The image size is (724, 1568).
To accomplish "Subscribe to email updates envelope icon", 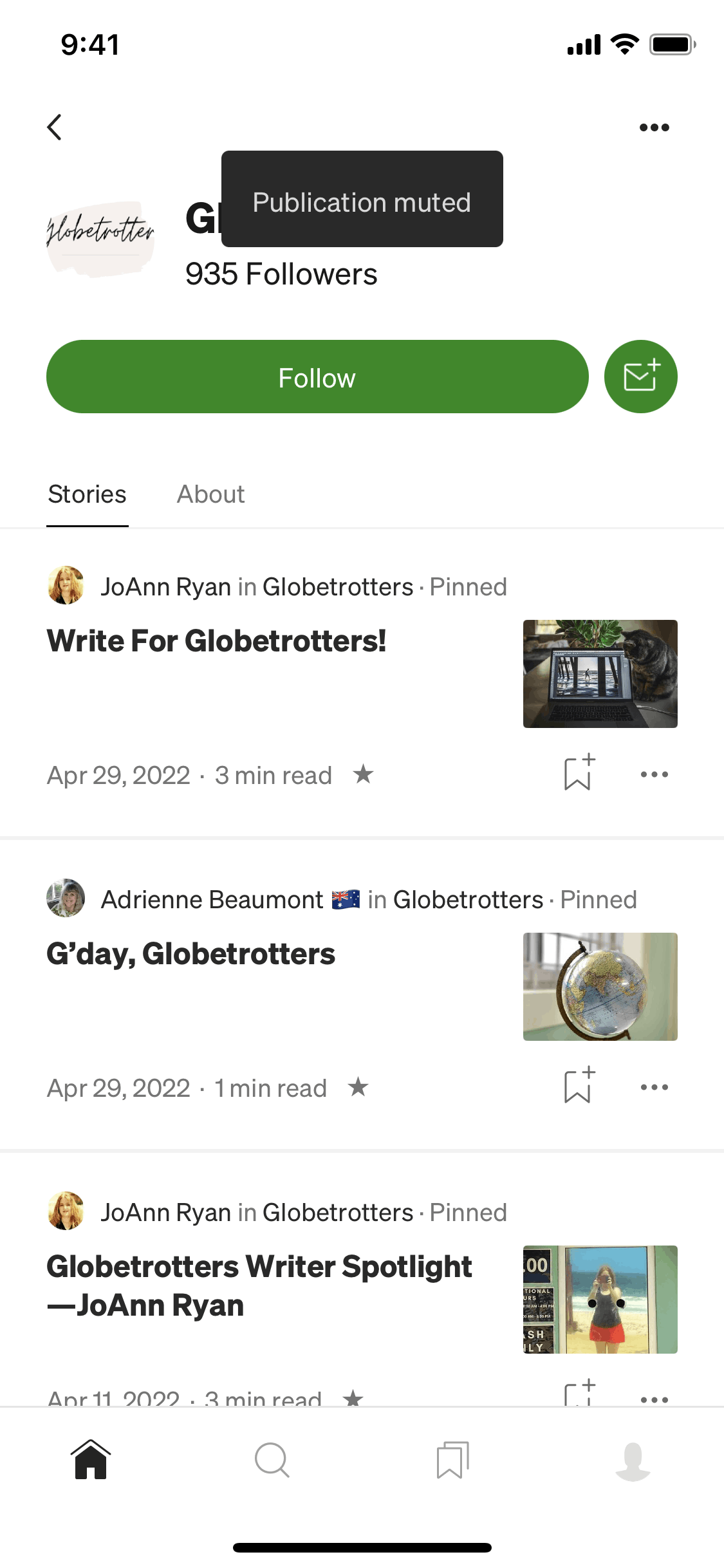I will 640,377.
